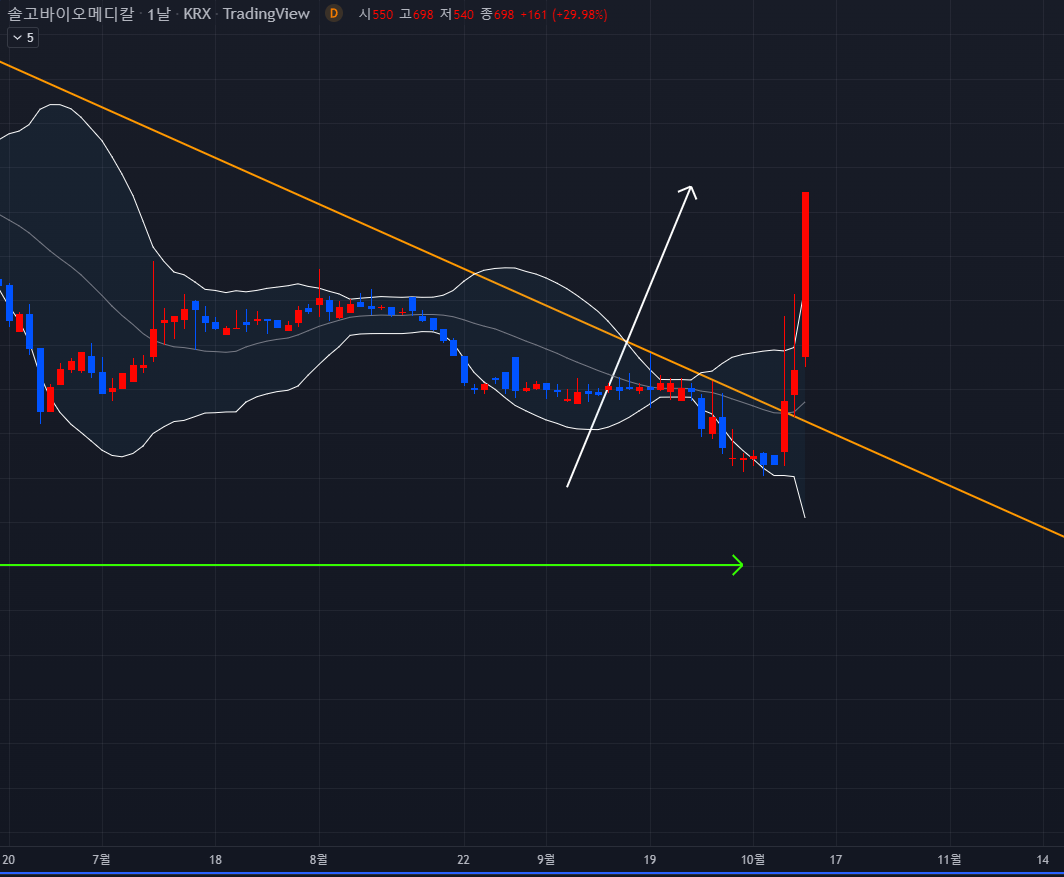
Task: Click the latest tall red candlestick
Action: click(805, 274)
